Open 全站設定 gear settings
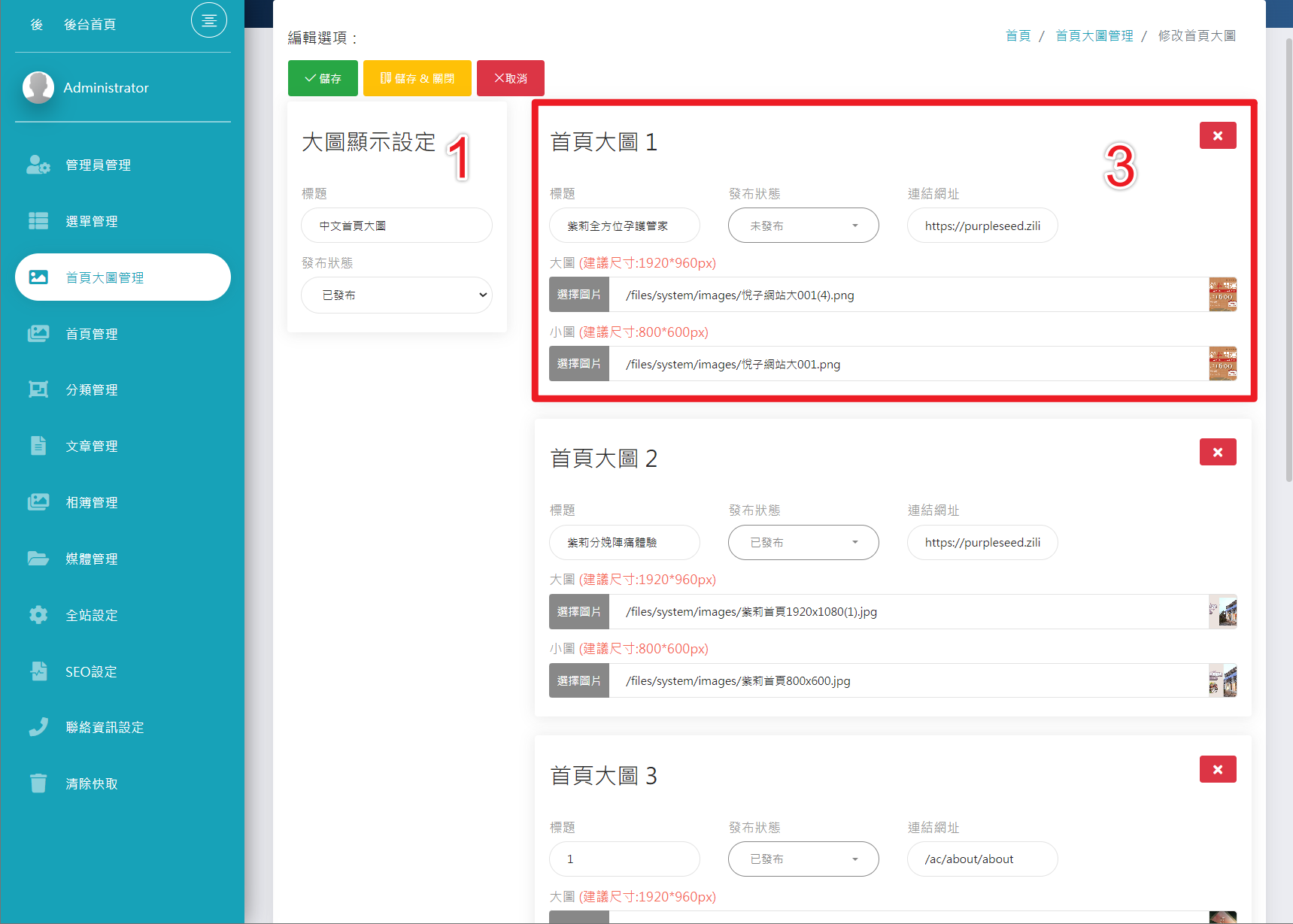Image resolution: width=1293 pixels, height=924 pixels. pos(38,615)
